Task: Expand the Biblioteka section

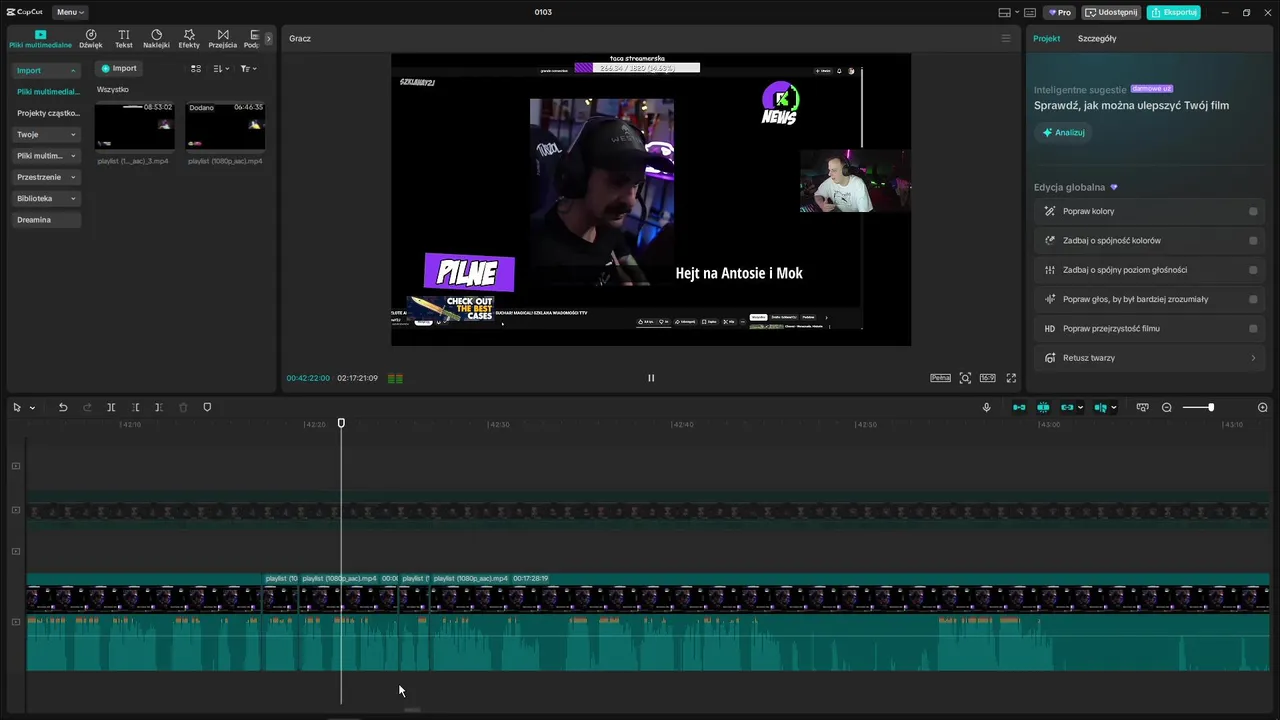Action: click(46, 198)
